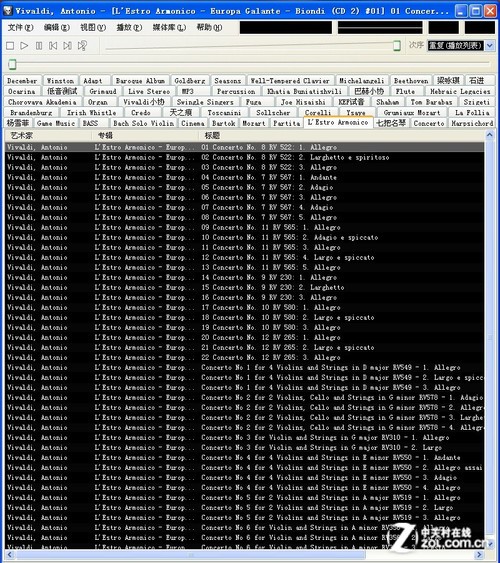Screen dimensions: 500x563
Task: Select the L'Estro Armonico tab
Action: [338, 122]
